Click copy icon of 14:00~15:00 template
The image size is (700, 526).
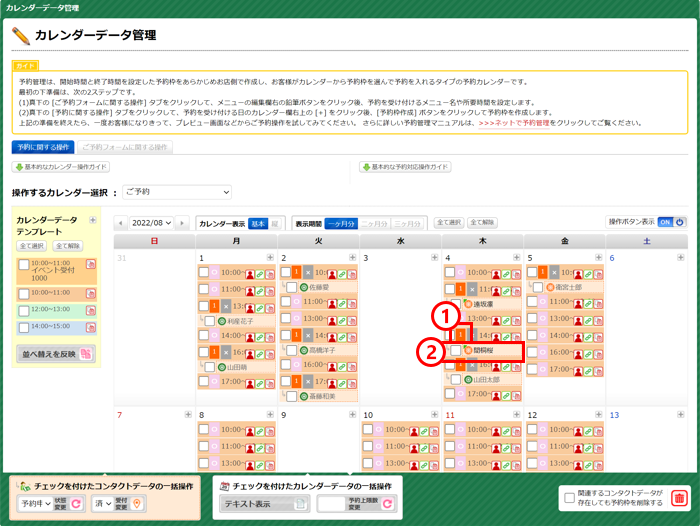click(91, 328)
